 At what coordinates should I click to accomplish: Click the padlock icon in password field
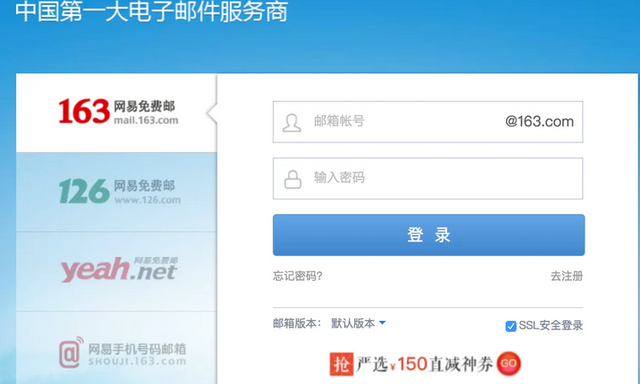[293, 179]
